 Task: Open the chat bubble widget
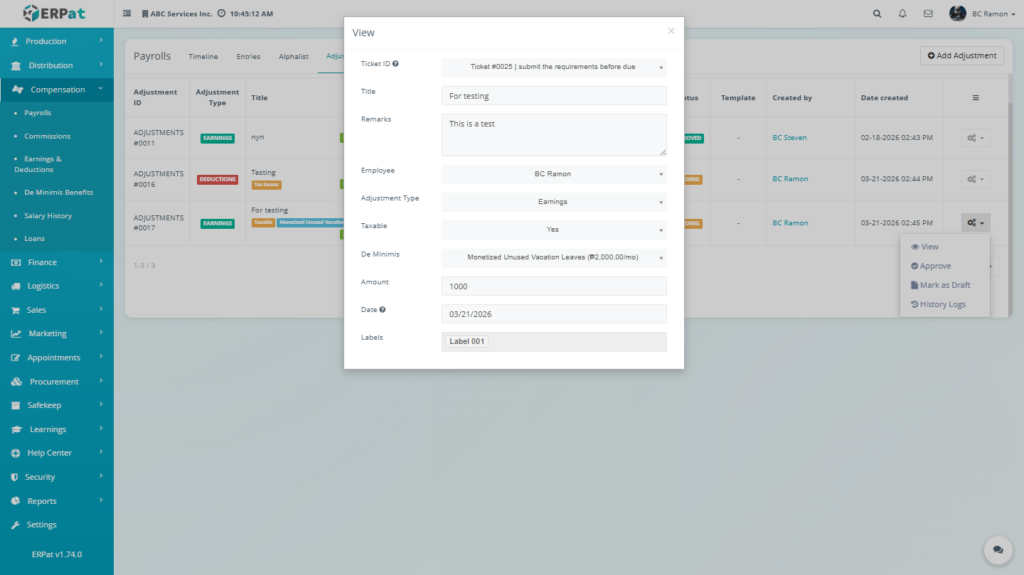pyautogui.click(x=997, y=549)
